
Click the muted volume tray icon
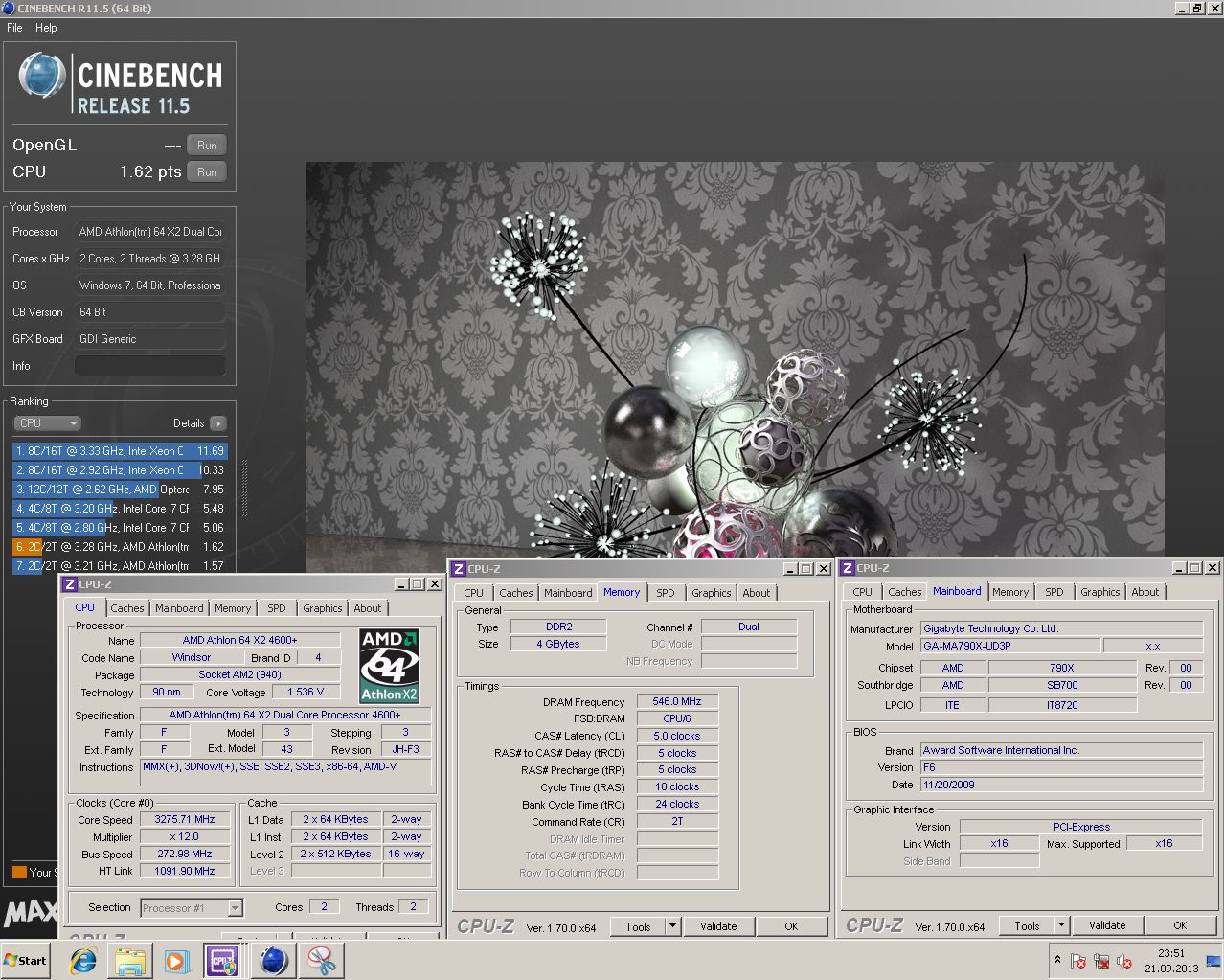[x=1124, y=961]
